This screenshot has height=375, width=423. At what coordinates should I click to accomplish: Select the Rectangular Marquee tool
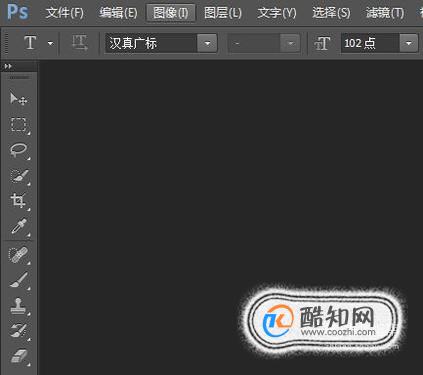coord(18,124)
